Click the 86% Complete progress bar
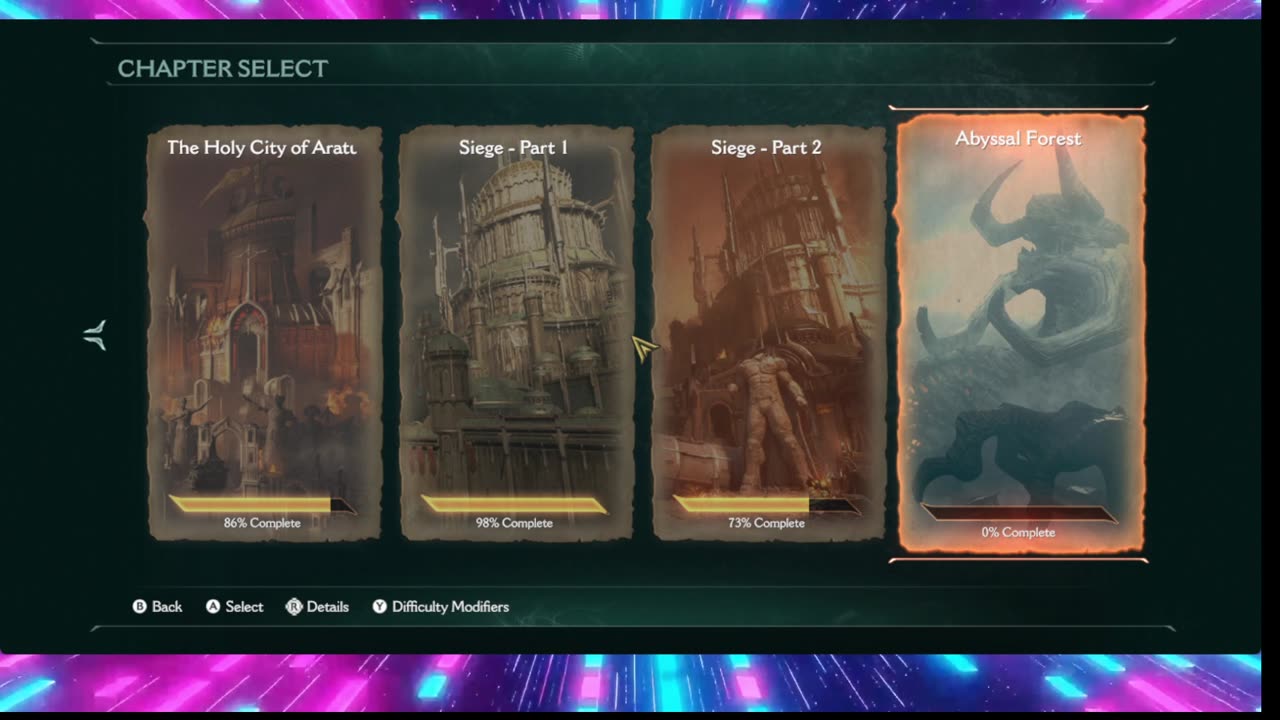Viewport: 1280px width, 720px height. pyautogui.click(x=262, y=505)
